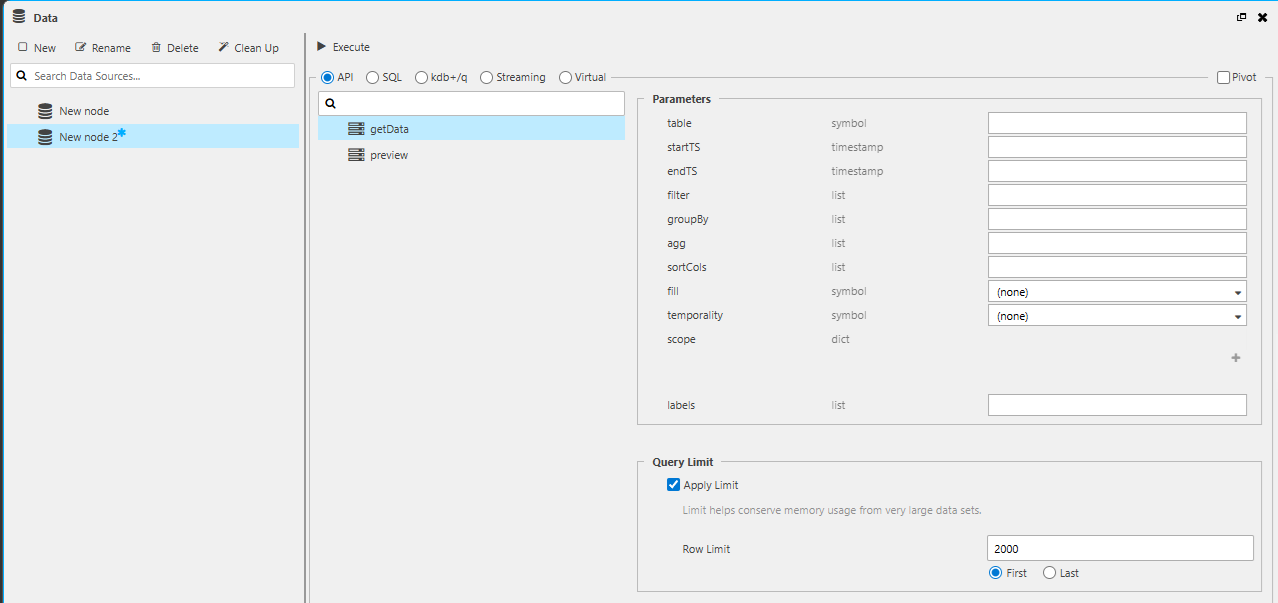This screenshot has height=603, width=1278.
Task: Click the Query Limit section heading
Action: (x=683, y=462)
